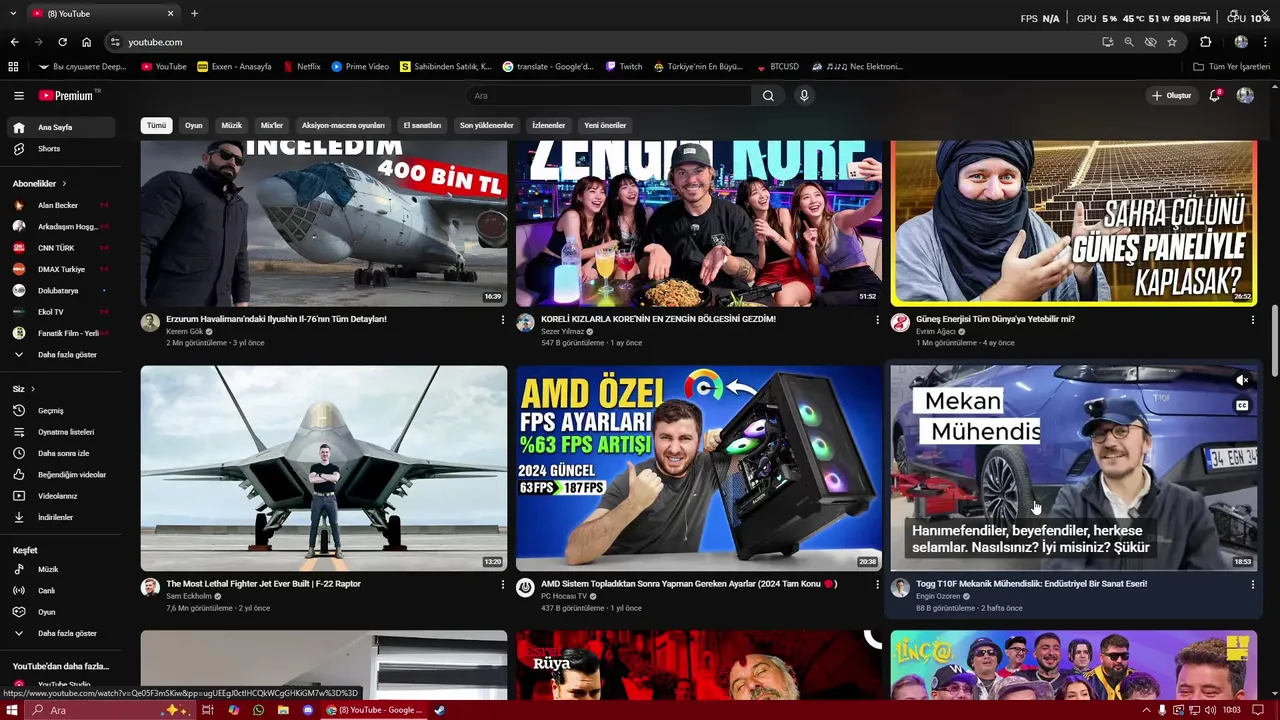Open Oyun under Keşfet sidebar
The height and width of the screenshot is (720, 1280).
63,612
